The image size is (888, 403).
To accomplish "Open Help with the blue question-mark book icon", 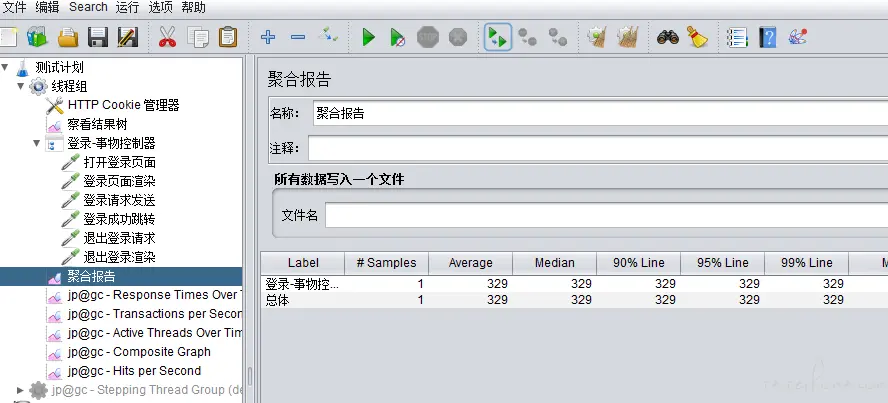I will (x=767, y=37).
